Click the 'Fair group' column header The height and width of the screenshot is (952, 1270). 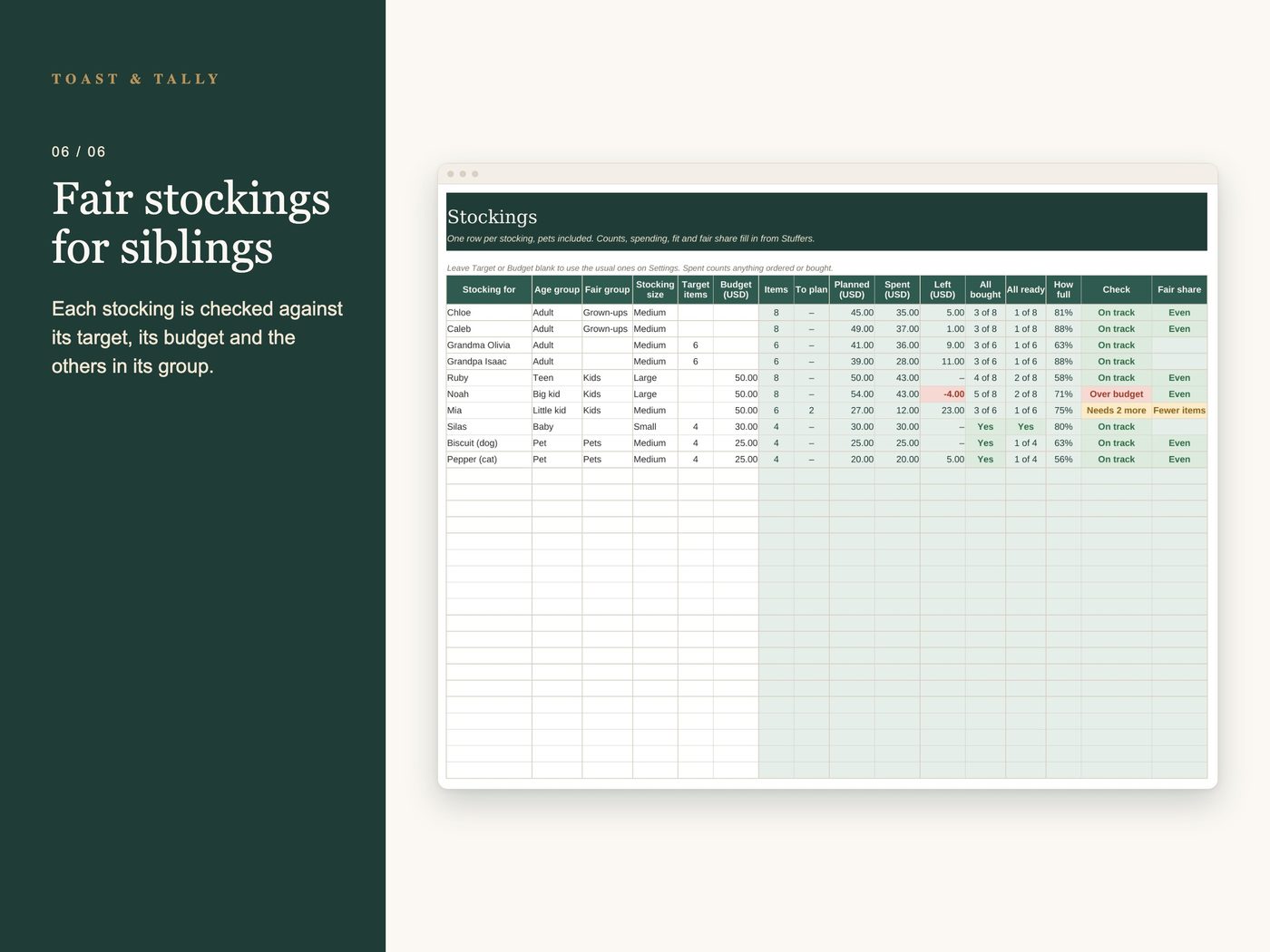[x=607, y=290]
